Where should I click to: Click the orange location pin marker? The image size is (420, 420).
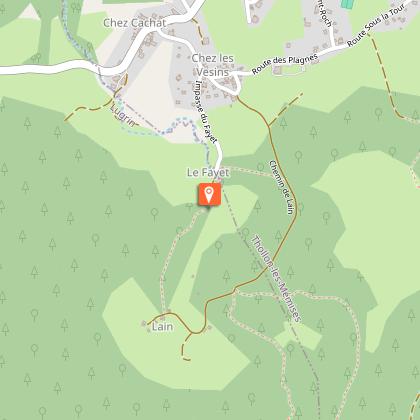tap(209, 194)
